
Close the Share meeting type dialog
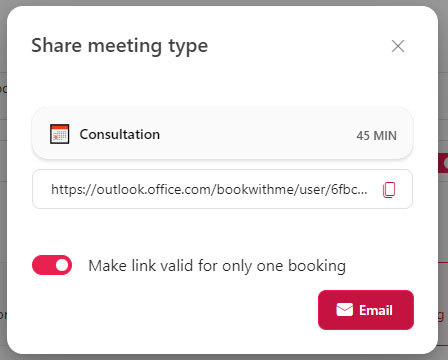pyautogui.click(x=398, y=46)
